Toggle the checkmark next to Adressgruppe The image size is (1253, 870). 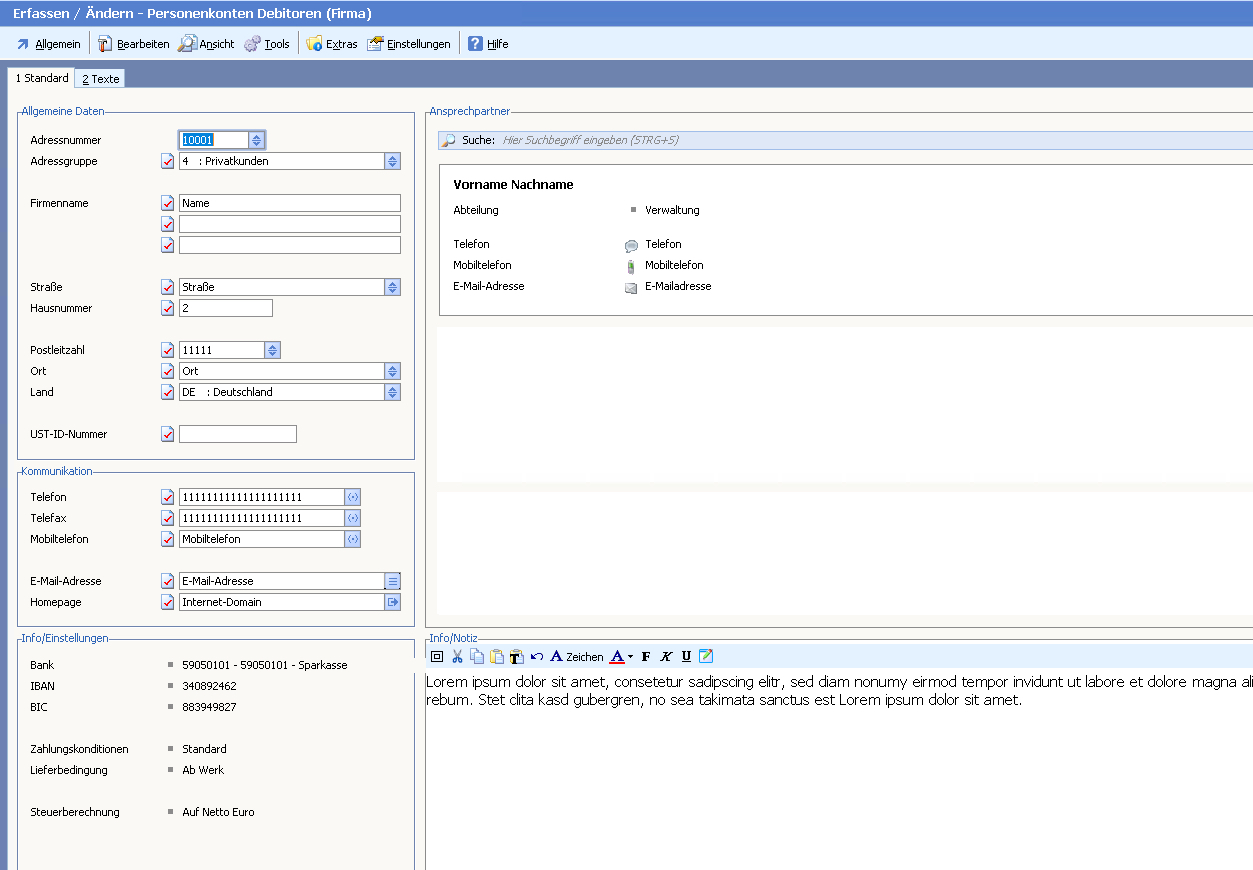[x=168, y=161]
